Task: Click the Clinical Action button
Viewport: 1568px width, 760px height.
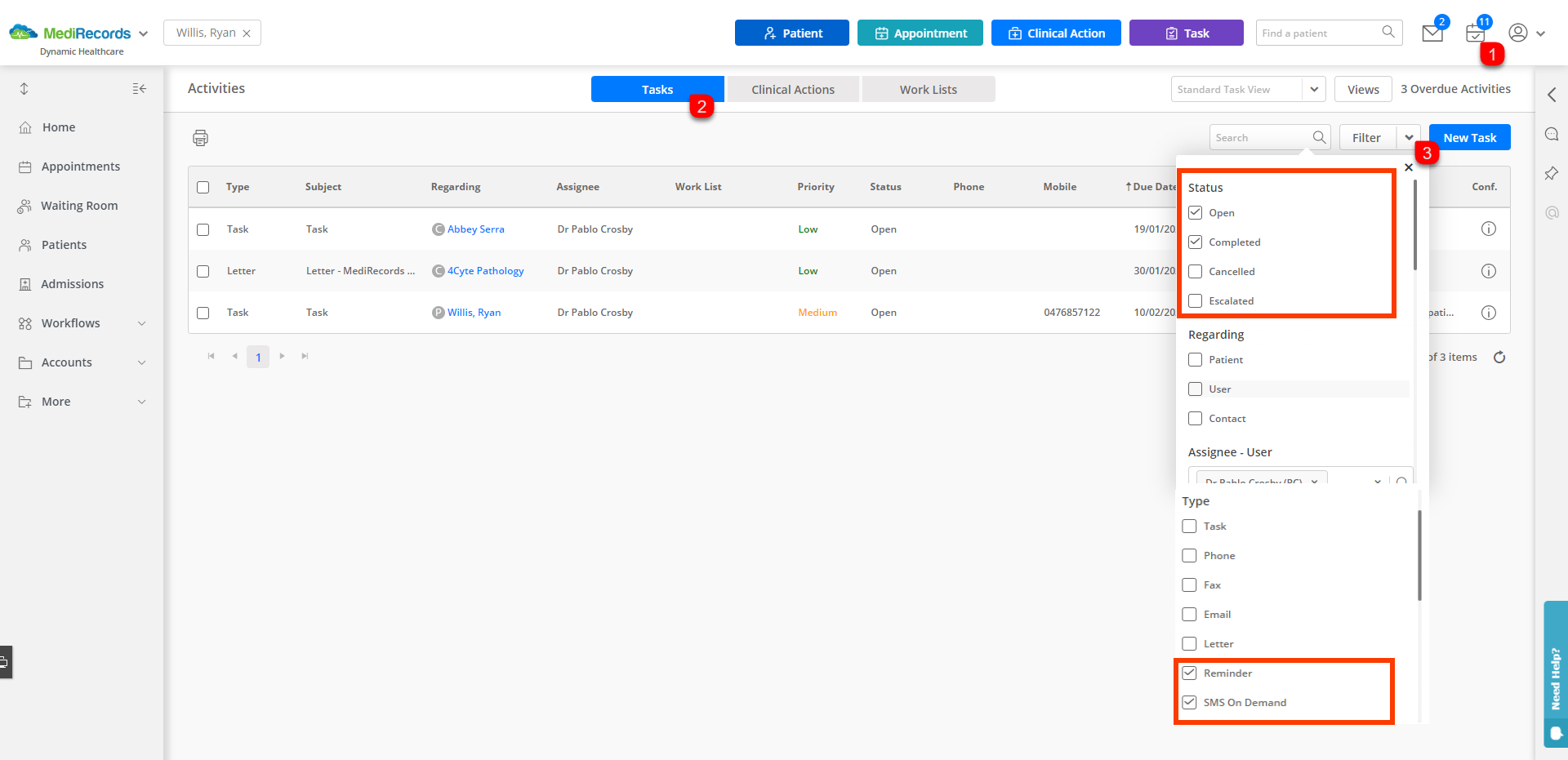Action: [1056, 33]
